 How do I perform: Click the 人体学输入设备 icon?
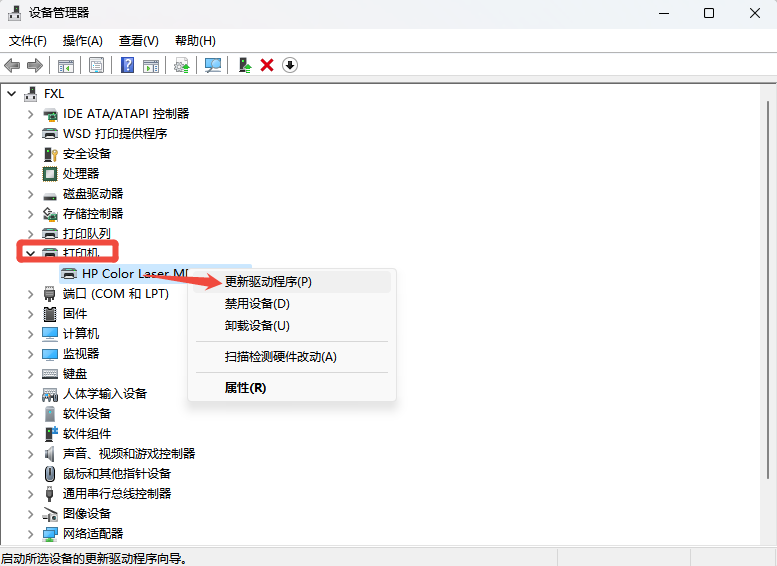click(x=50, y=394)
